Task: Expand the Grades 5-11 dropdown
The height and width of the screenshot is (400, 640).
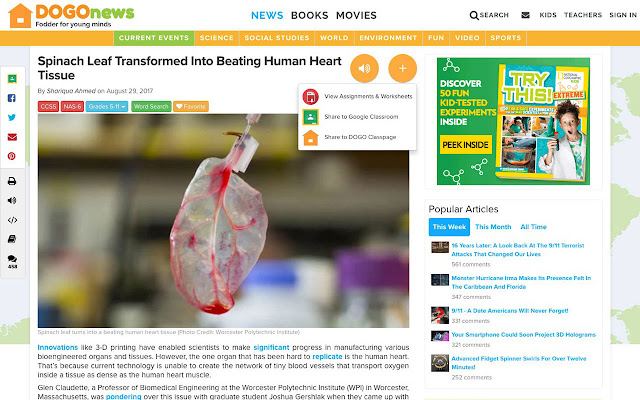Action: click(107, 107)
